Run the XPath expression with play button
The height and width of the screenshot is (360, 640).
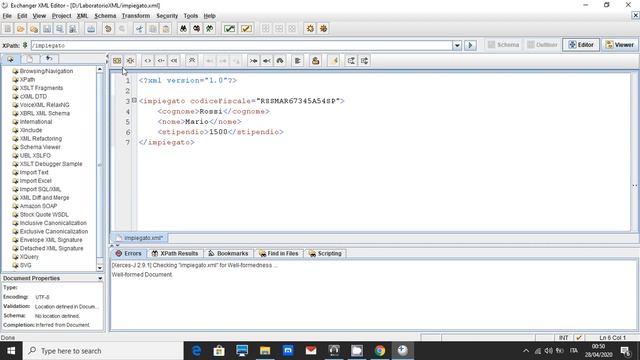pos(470,45)
